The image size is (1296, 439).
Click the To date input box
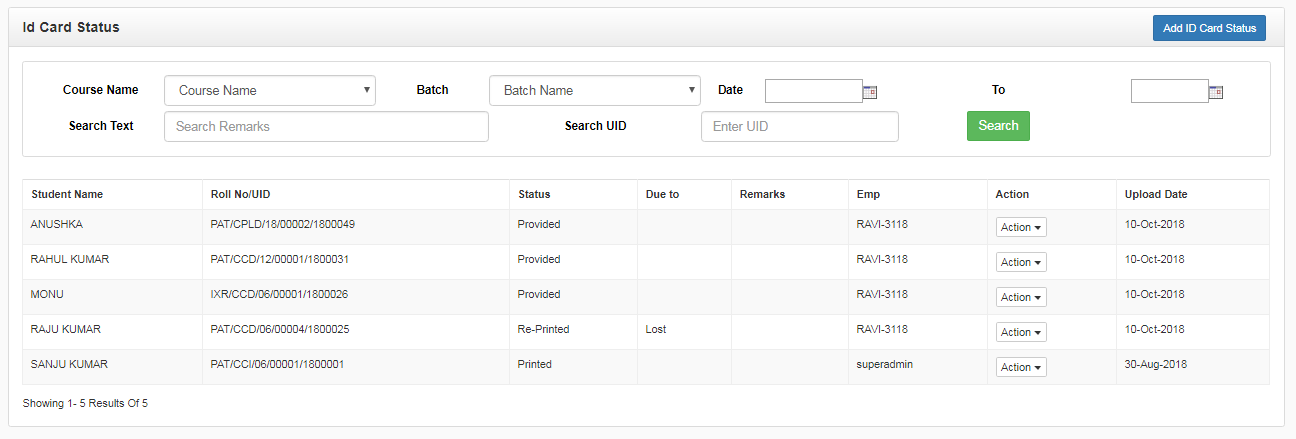1169,91
